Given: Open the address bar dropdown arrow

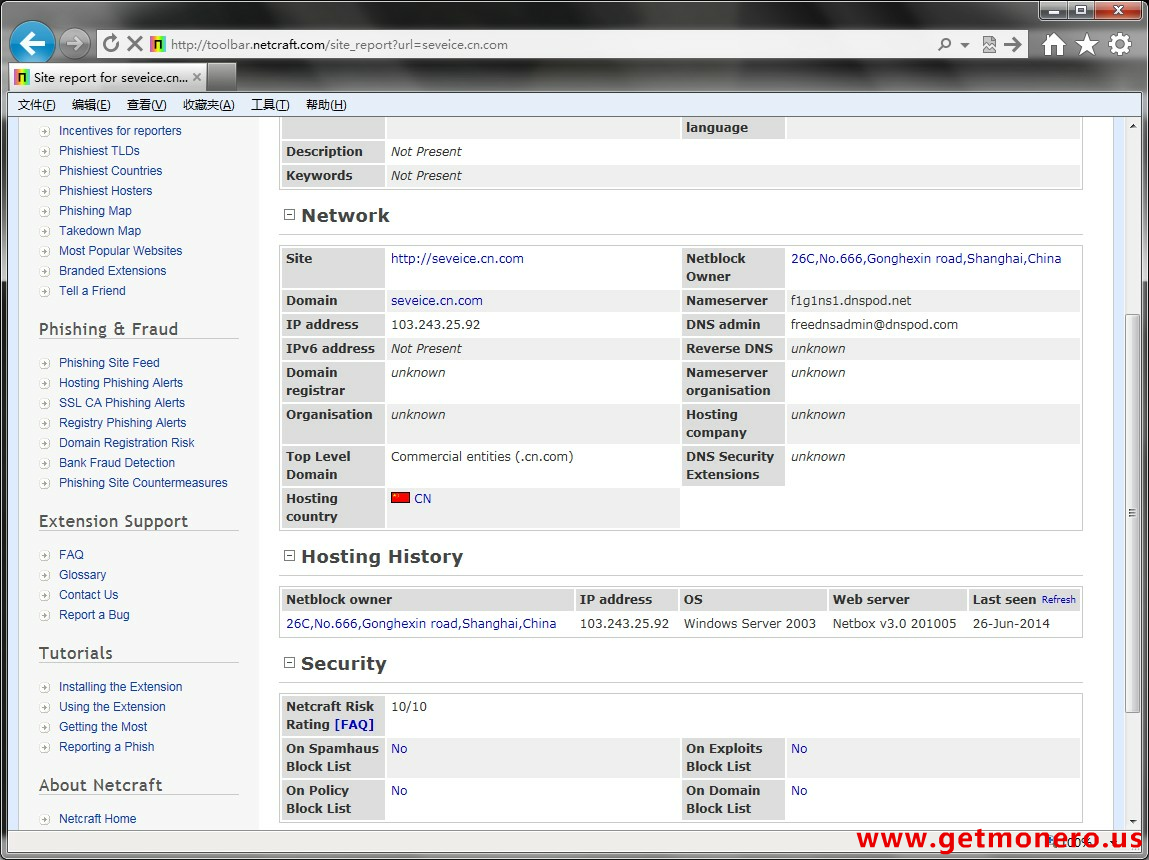Looking at the screenshot, I should point(965,45).
